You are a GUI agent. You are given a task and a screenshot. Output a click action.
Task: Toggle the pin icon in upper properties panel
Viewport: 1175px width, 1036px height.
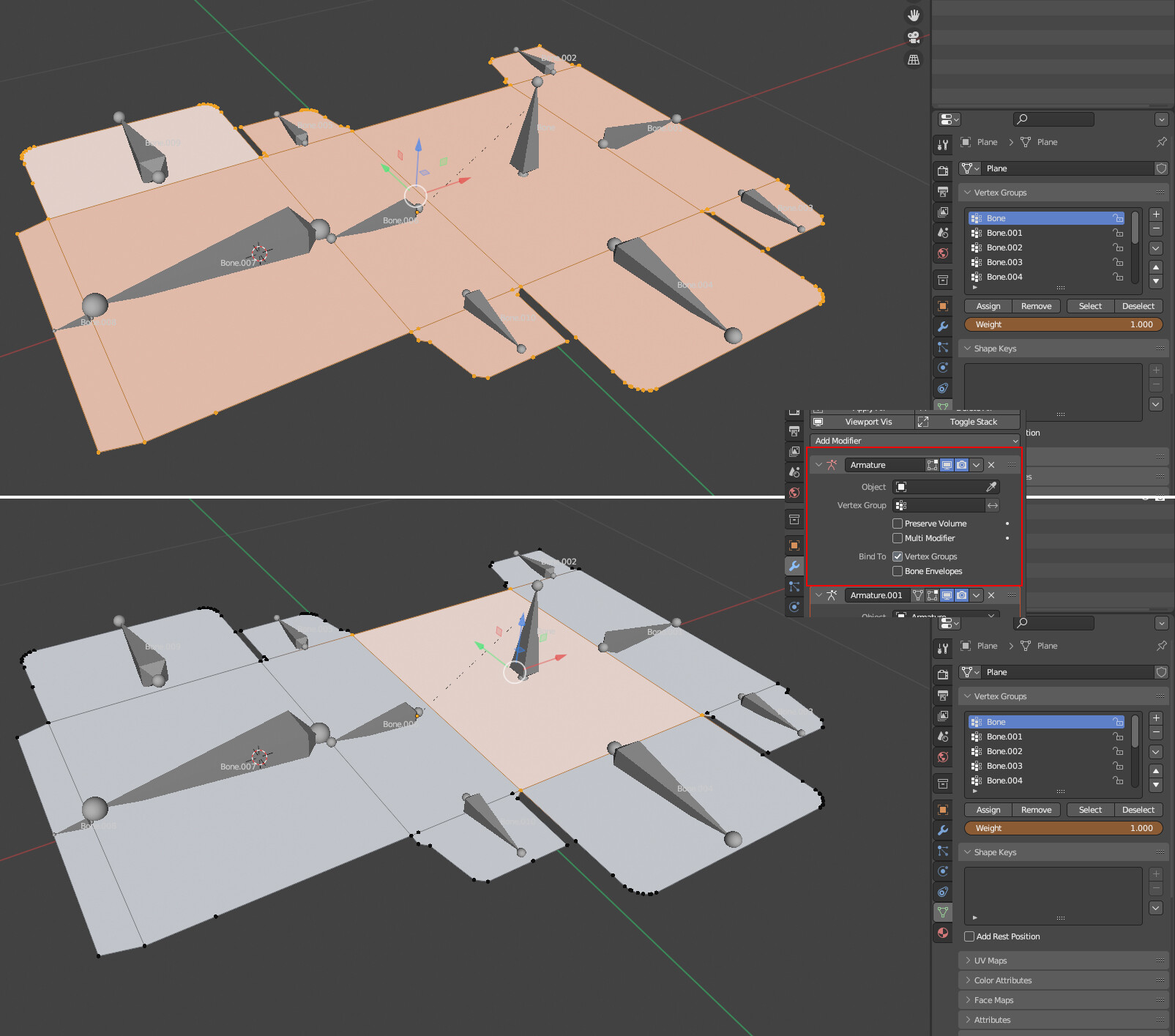point(1161,142)
